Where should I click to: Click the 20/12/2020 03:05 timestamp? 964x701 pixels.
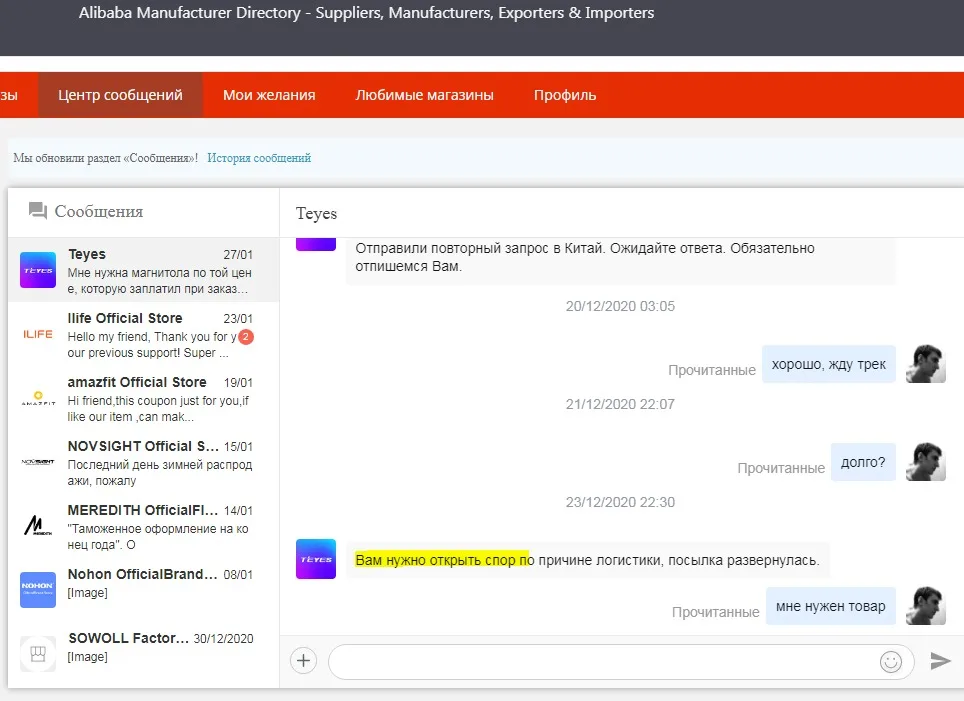(620, 306)
